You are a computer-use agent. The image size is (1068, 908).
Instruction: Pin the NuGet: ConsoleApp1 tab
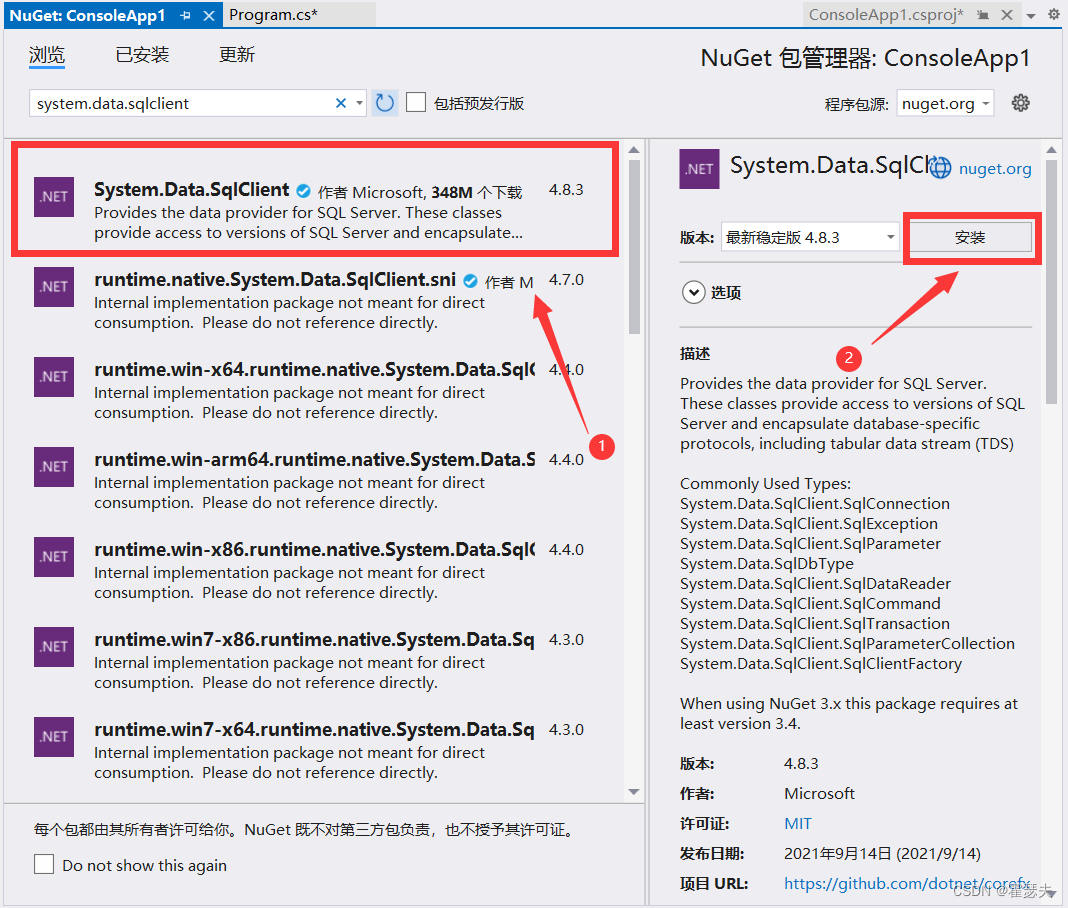[x=185, y=15]
